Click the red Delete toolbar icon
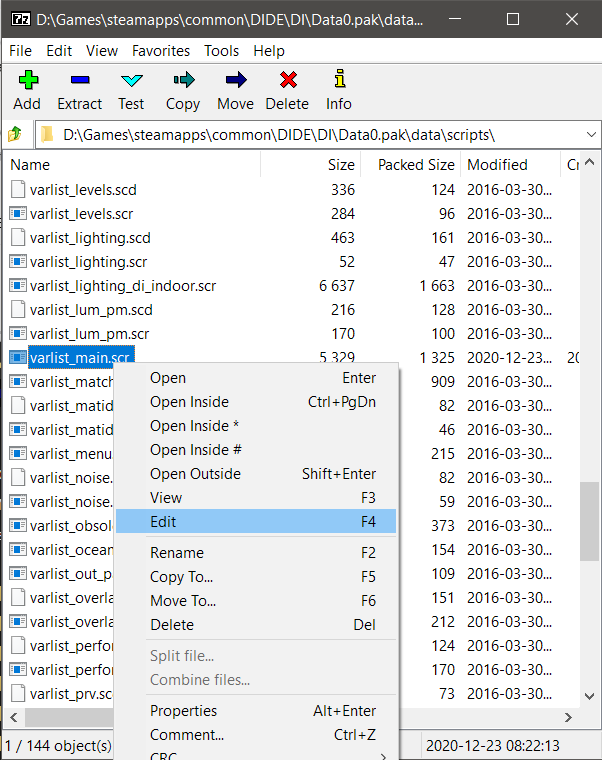This screenshot has height=760, width=602. 287,81
